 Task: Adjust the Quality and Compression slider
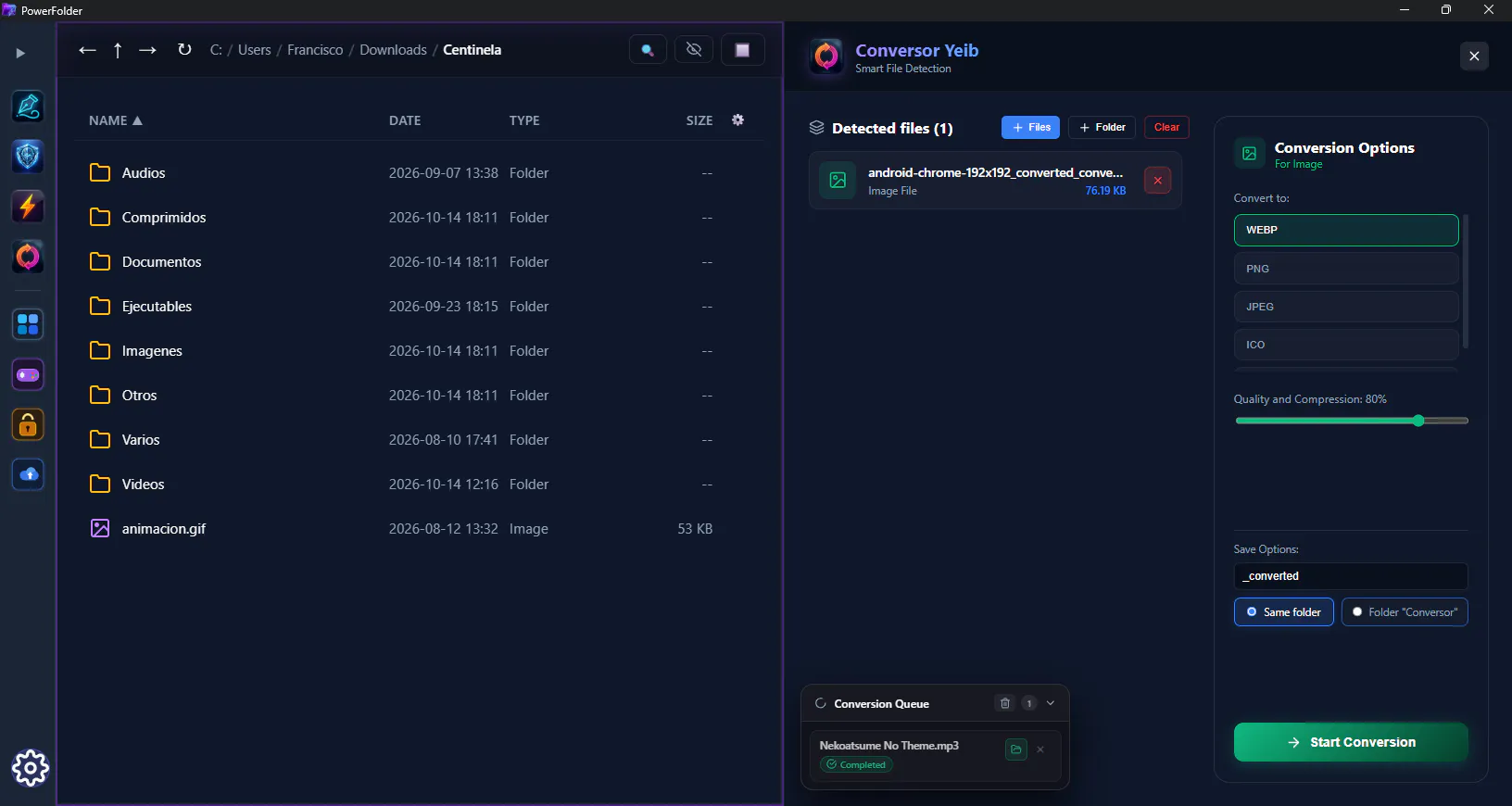pyautogui.click(x=1352, y=421)
